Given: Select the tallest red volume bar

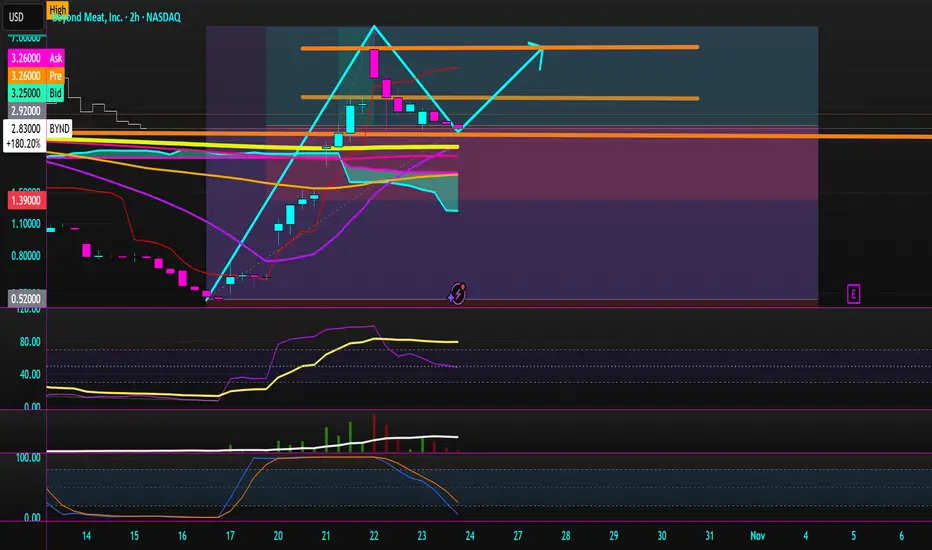Looking at the screenshot, I should [374, 433].
